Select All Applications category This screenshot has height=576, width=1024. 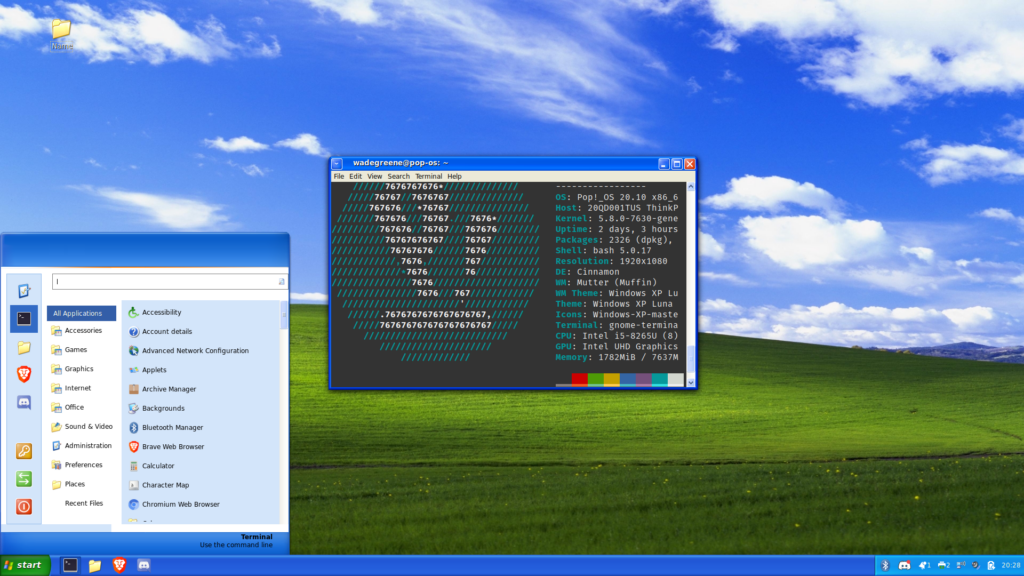click(x=81, y=313)
